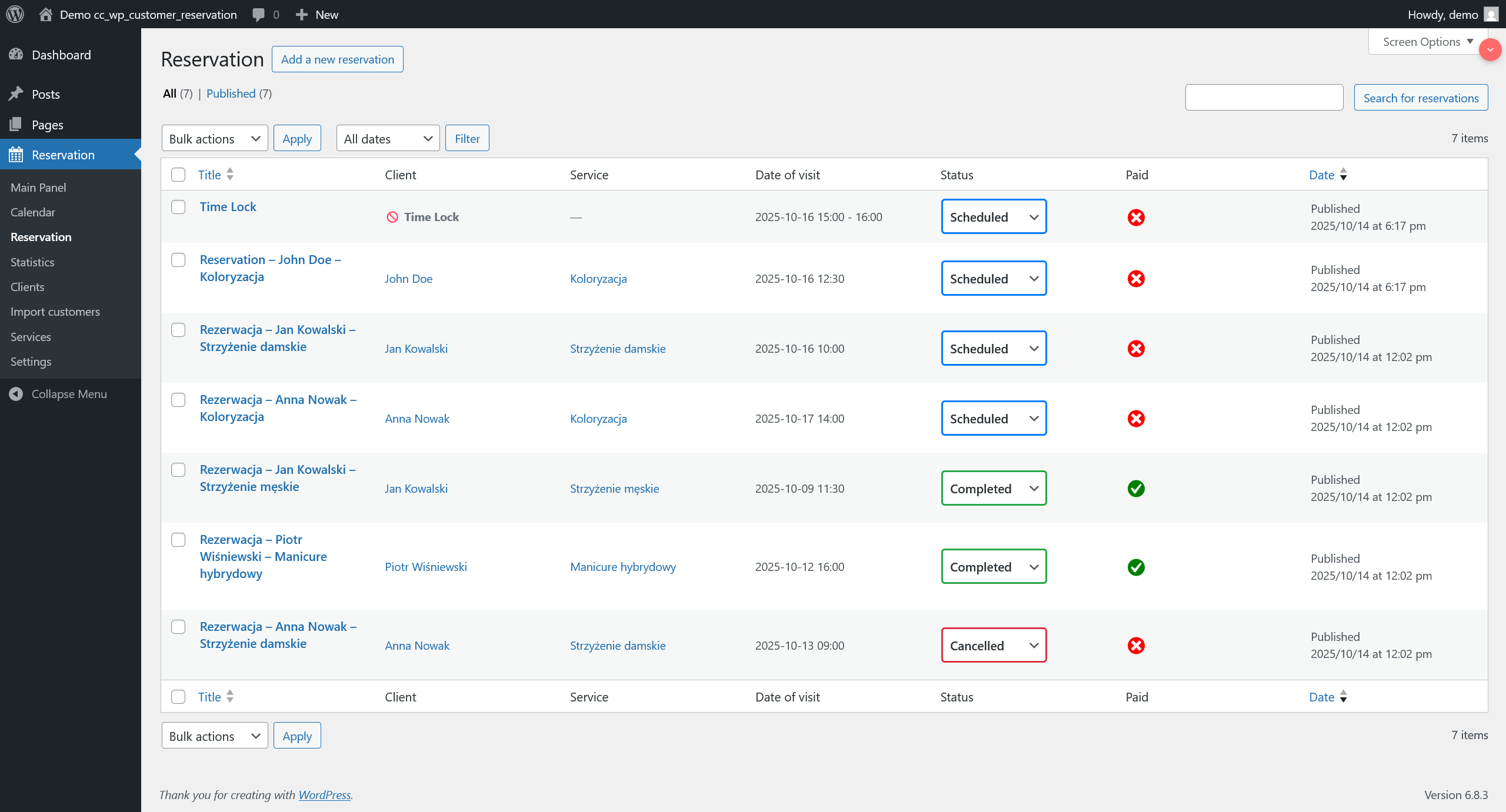The width and height of the screenshot is (1506, 812).
Task: Click the reservation search input field
Action: (1264, 98)
